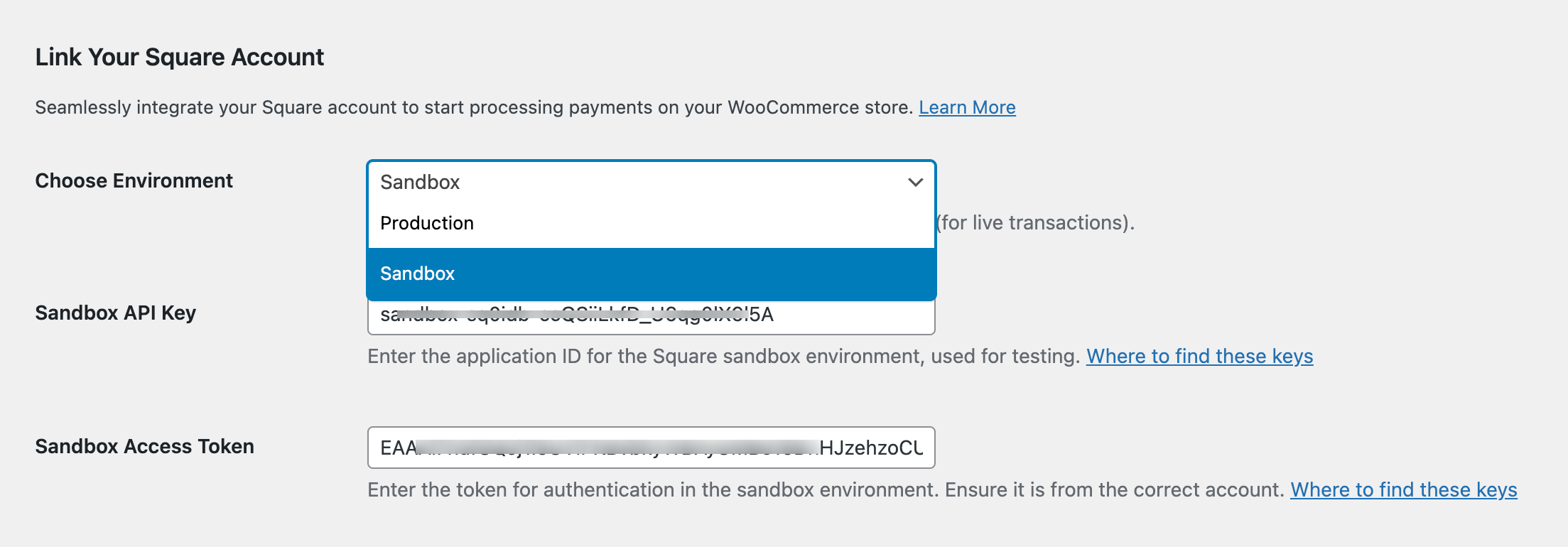
Task: Click the "Sandbox API Key" label
Action: (x=117, y=313)
